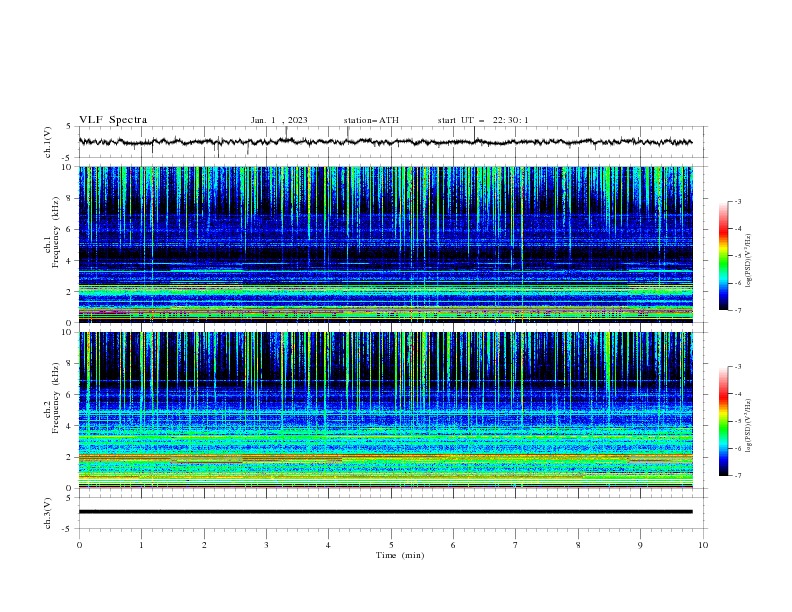Click the ch.2 colorbar "log(PSD)(V²/Hz)" label
Screen dimensions: 792x612
(x=748, y=425)
